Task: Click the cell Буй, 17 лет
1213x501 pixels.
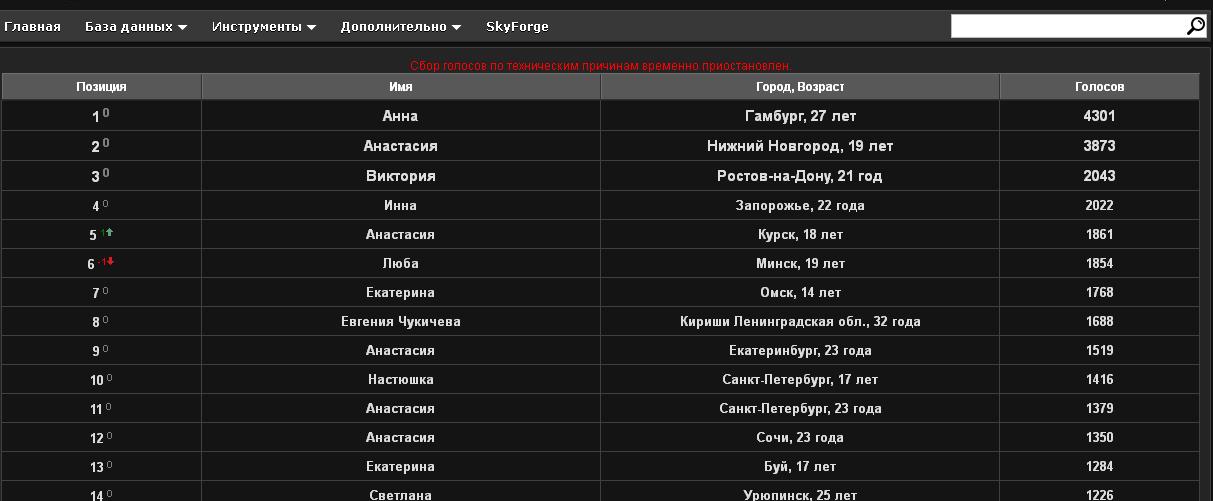Action: pos(800,466)
